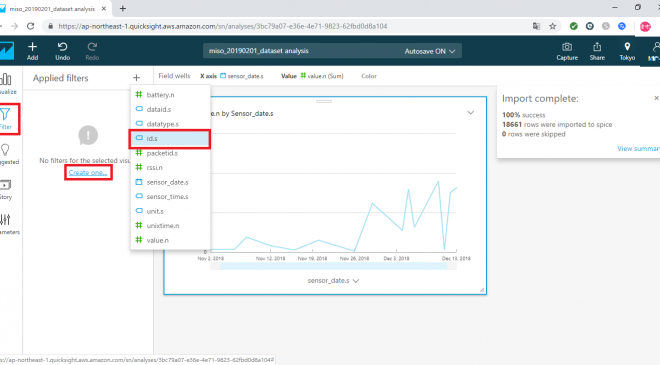Click the browser address bar URL
Screen dimensions: 660x365
point(223,26)
